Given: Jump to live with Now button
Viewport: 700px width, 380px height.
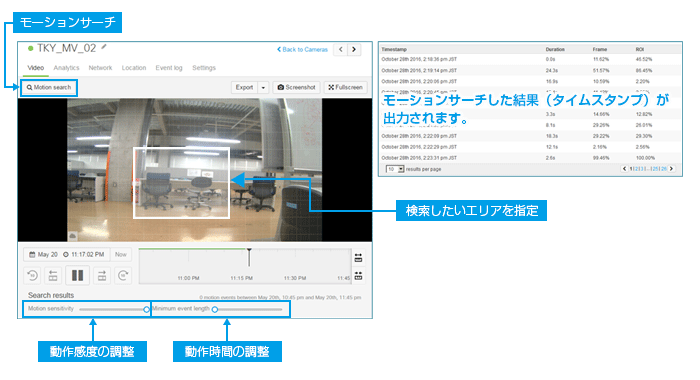Looking at the screenshot, I should (x=121, y=255).
